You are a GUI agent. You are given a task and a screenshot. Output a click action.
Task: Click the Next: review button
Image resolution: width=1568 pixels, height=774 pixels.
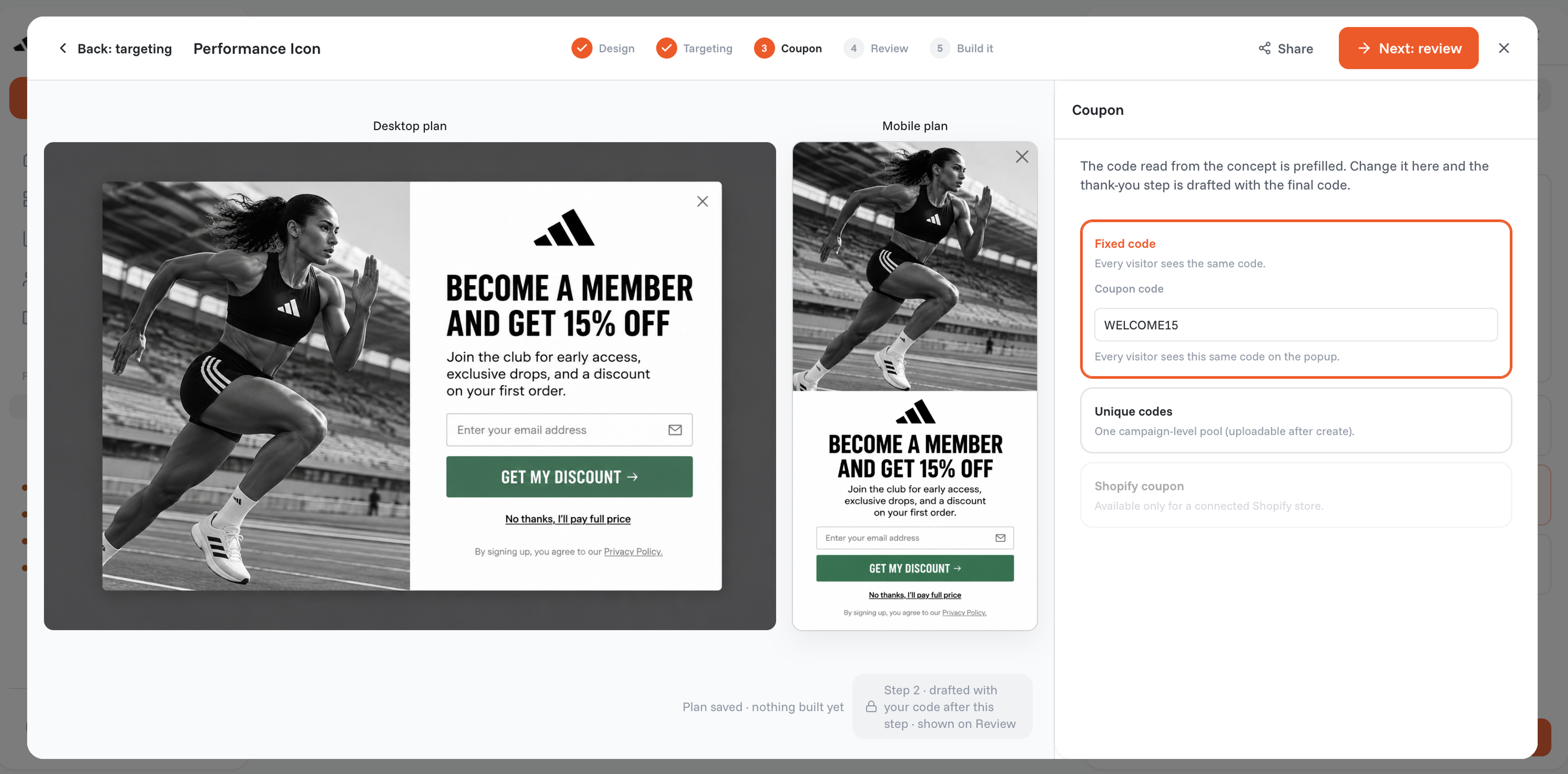click(x=1408, y=48)
